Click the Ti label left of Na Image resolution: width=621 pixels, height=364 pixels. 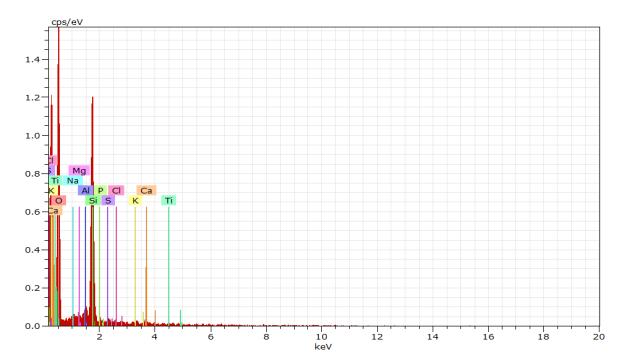(55, 181)
